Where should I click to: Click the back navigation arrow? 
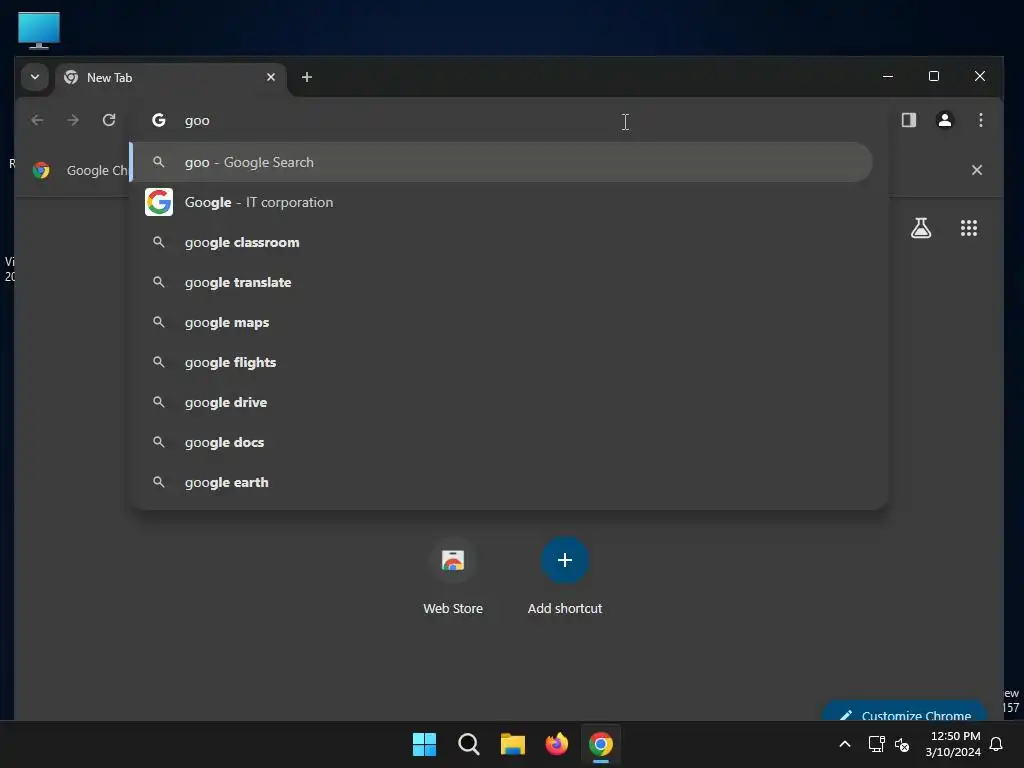click(37, 120)
